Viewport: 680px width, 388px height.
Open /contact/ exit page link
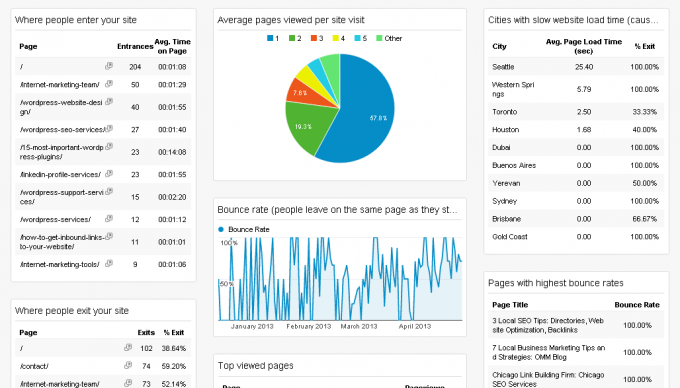click(34, 366)
